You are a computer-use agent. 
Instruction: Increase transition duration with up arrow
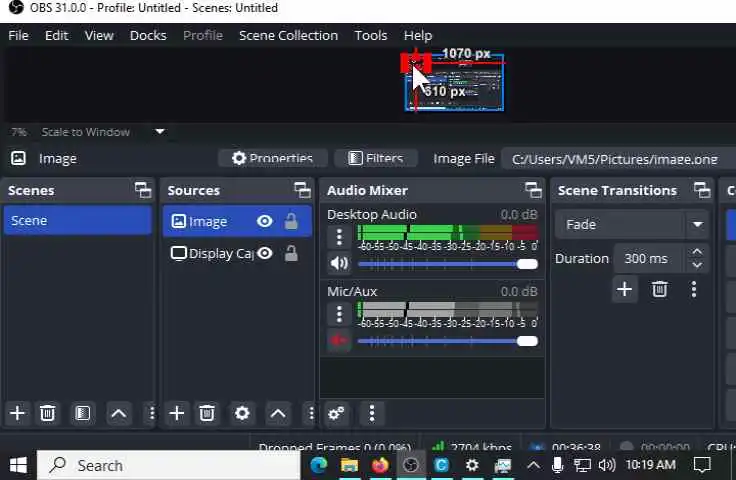tap(698, 252)
